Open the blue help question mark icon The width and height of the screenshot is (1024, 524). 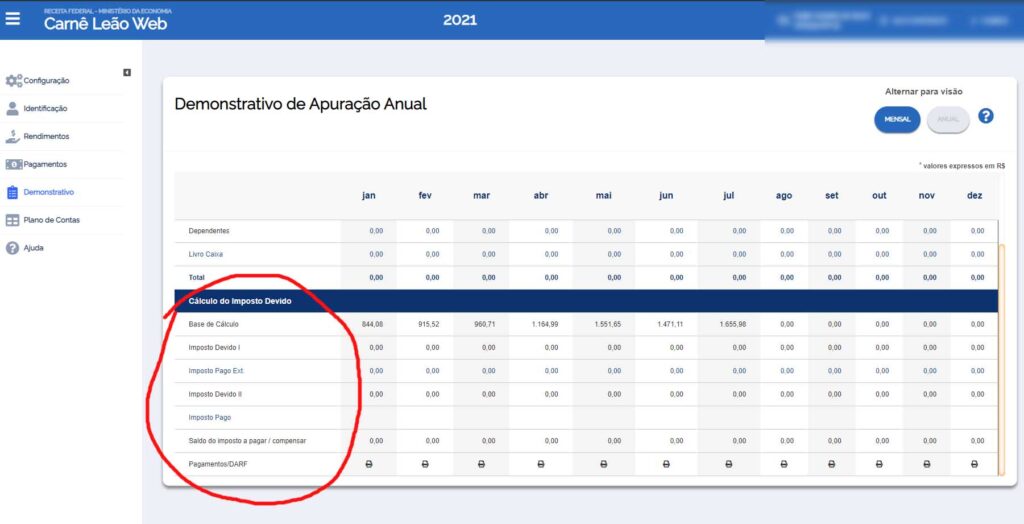click(x=985, y=116)
